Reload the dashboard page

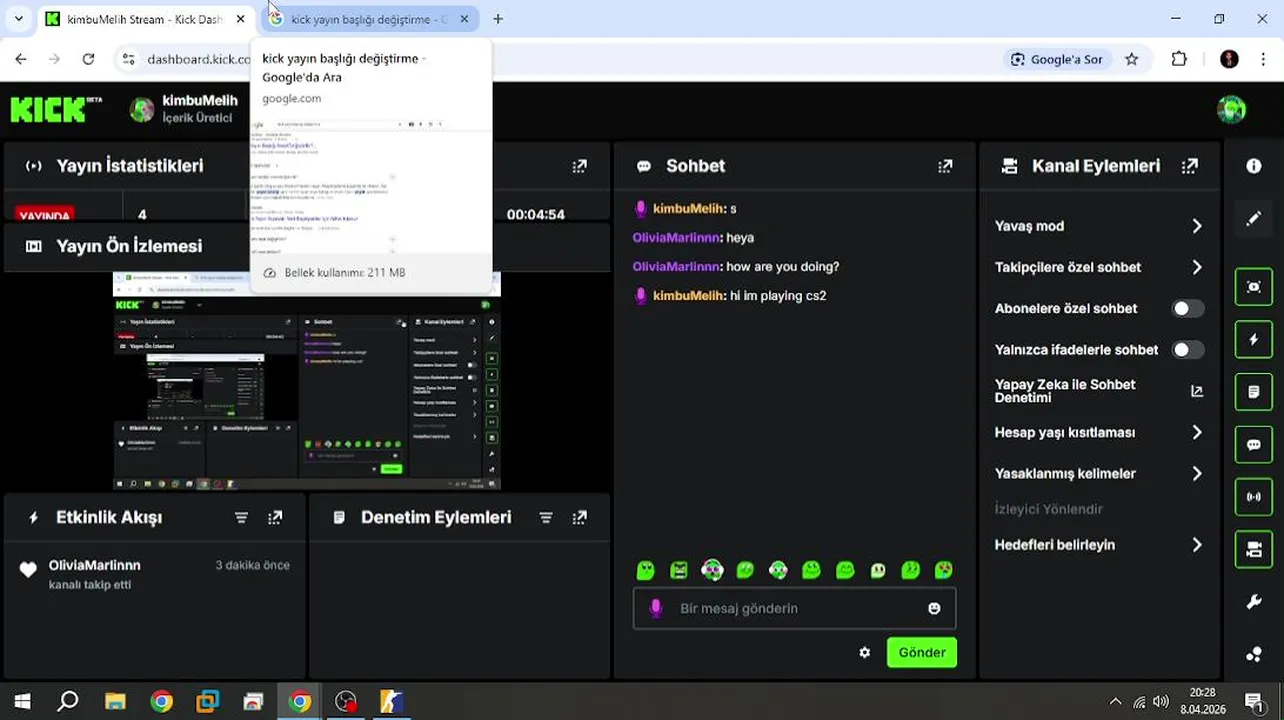coord(88,59)
